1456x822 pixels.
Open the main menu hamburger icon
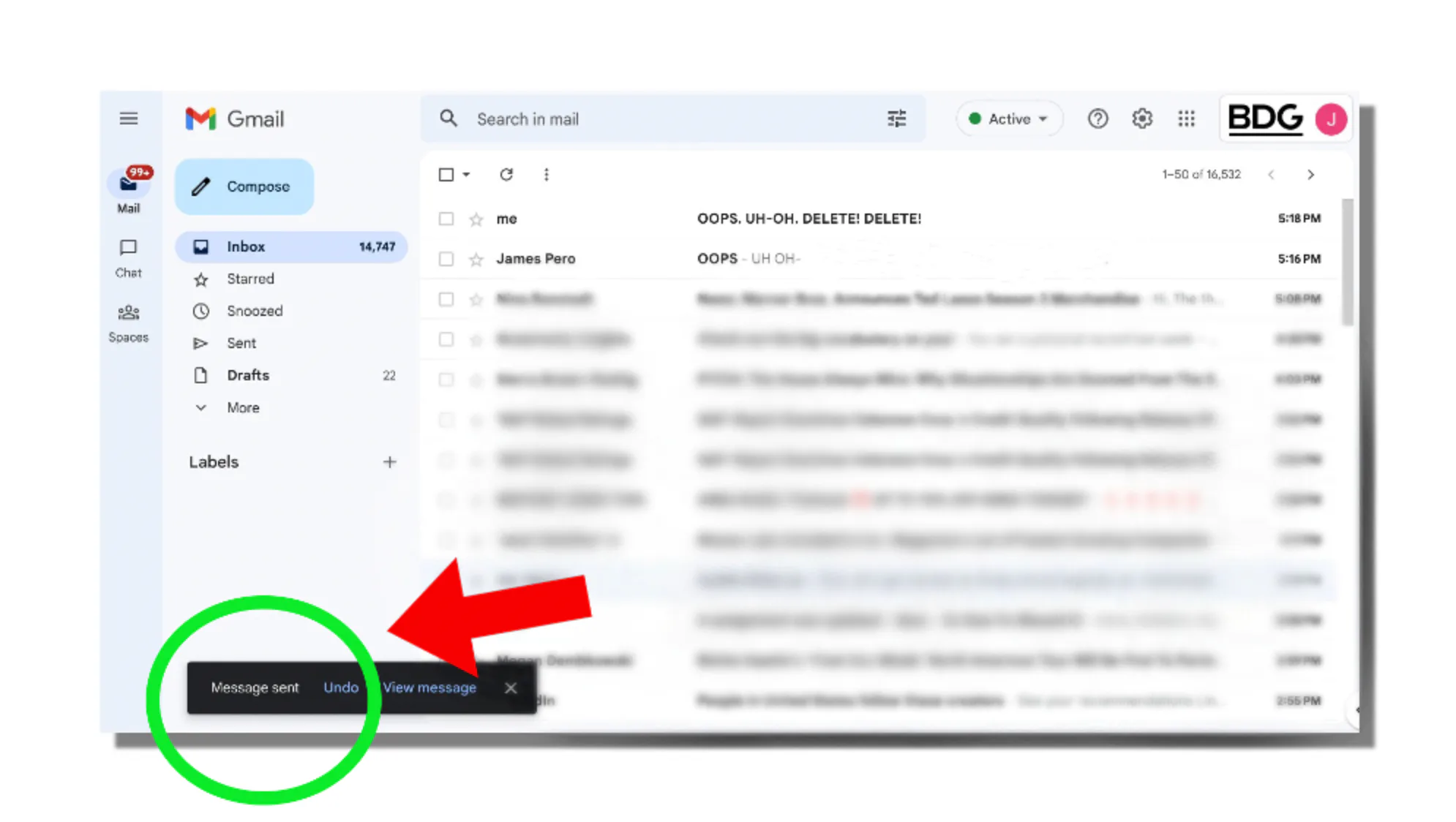click(x=129, y=118)
